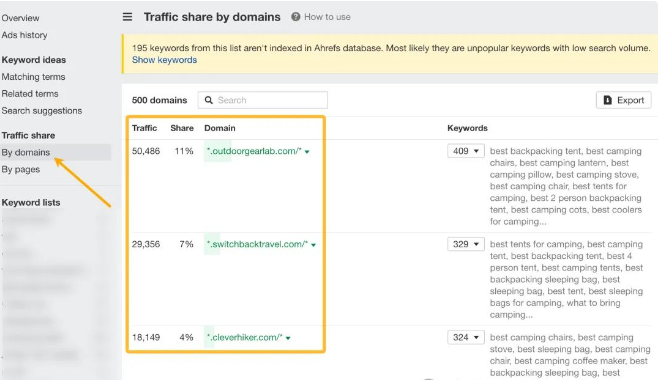Viewport: 664px width, 380px height.
Task: Open How to use help link
Action: click(327, 17)
